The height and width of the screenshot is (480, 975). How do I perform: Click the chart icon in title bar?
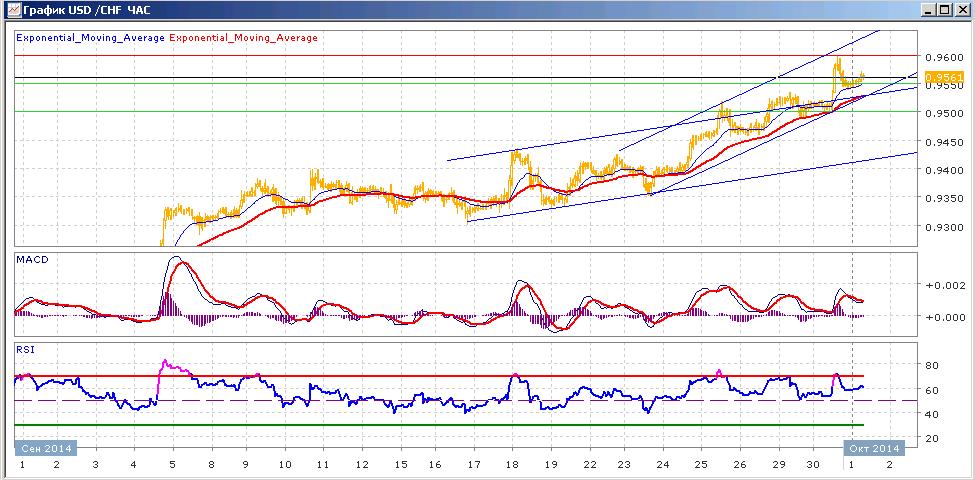12,9
